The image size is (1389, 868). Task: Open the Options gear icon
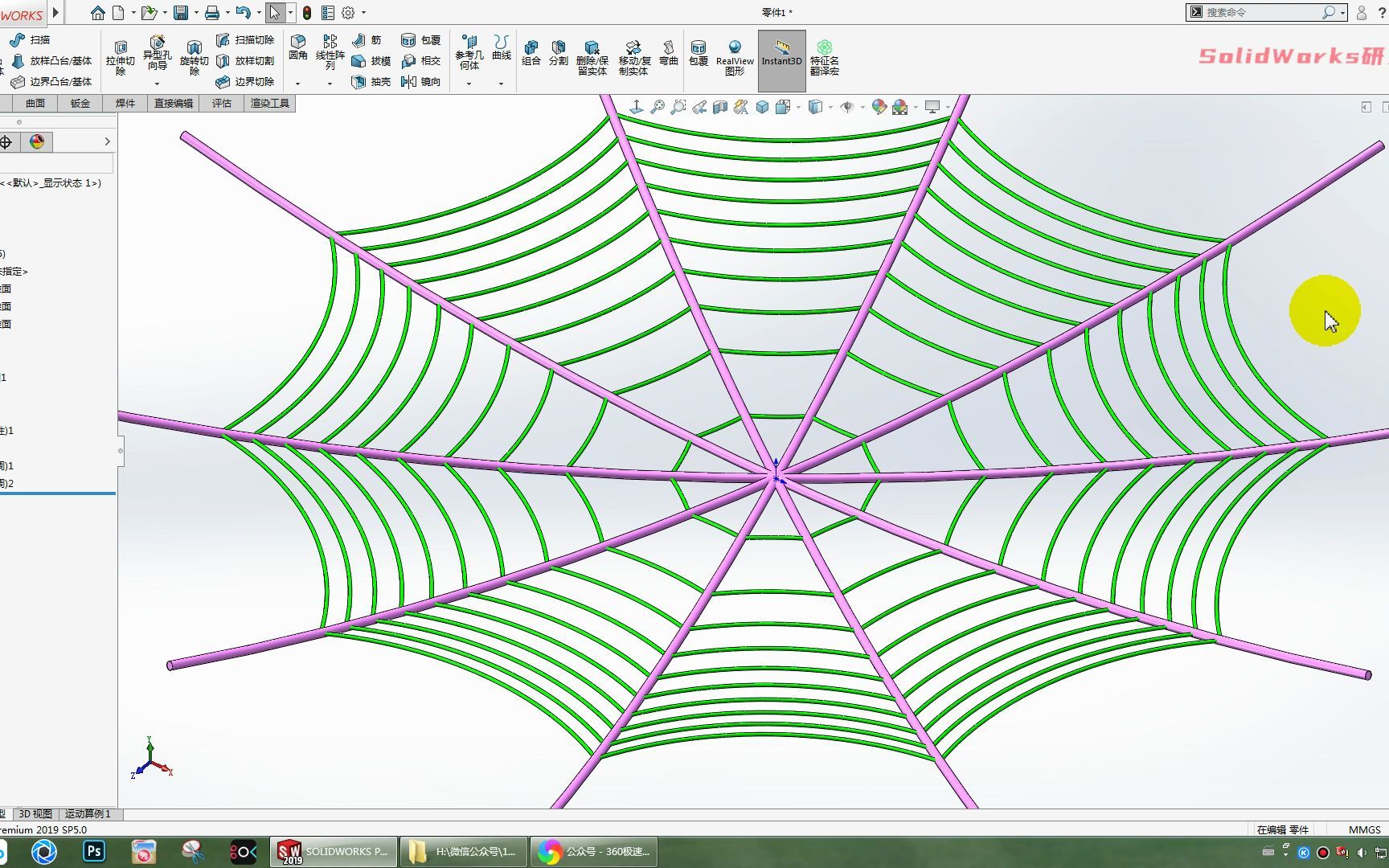coord(348,13)
